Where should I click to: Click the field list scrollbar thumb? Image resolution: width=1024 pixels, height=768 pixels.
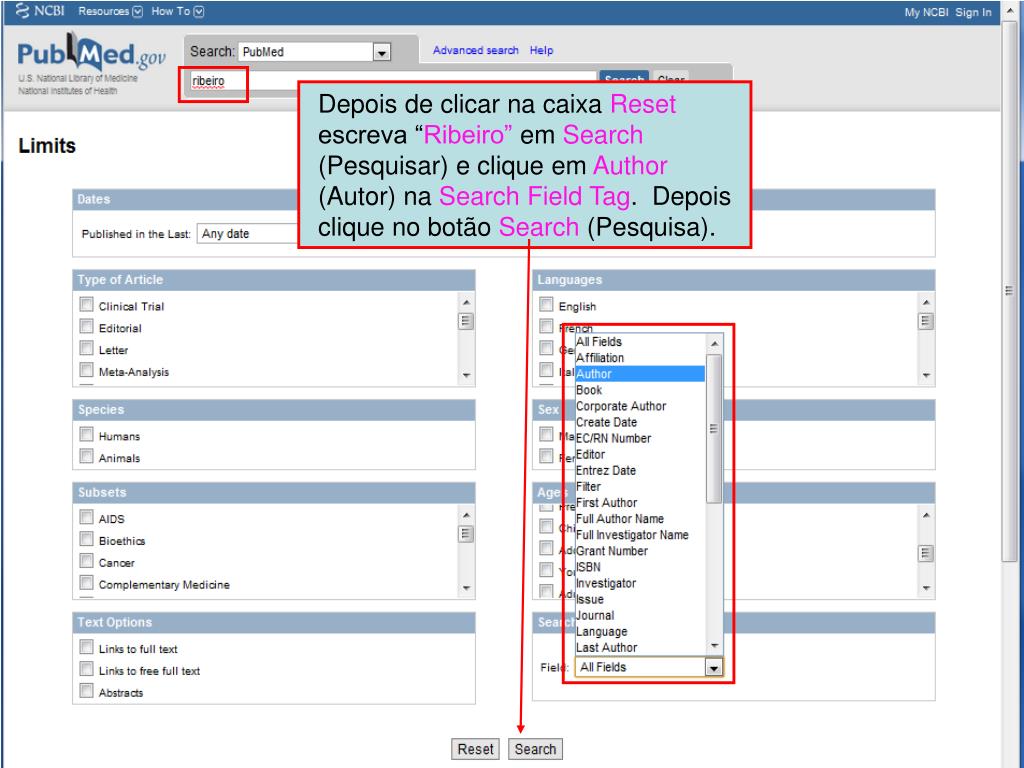click(714, 429)
